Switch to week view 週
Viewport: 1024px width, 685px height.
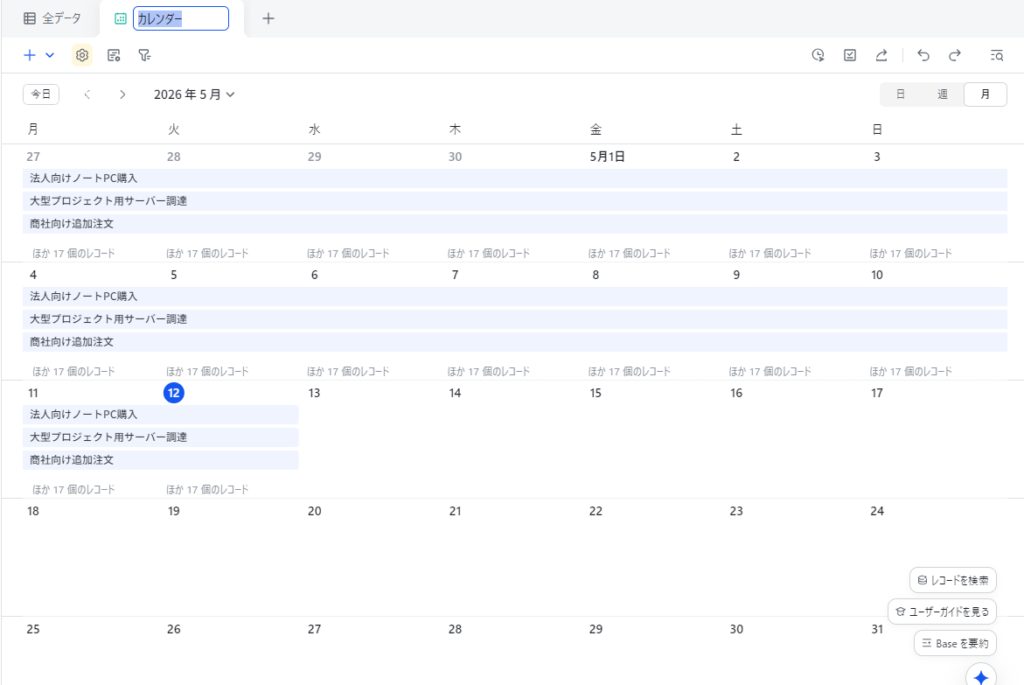(942, 95)
